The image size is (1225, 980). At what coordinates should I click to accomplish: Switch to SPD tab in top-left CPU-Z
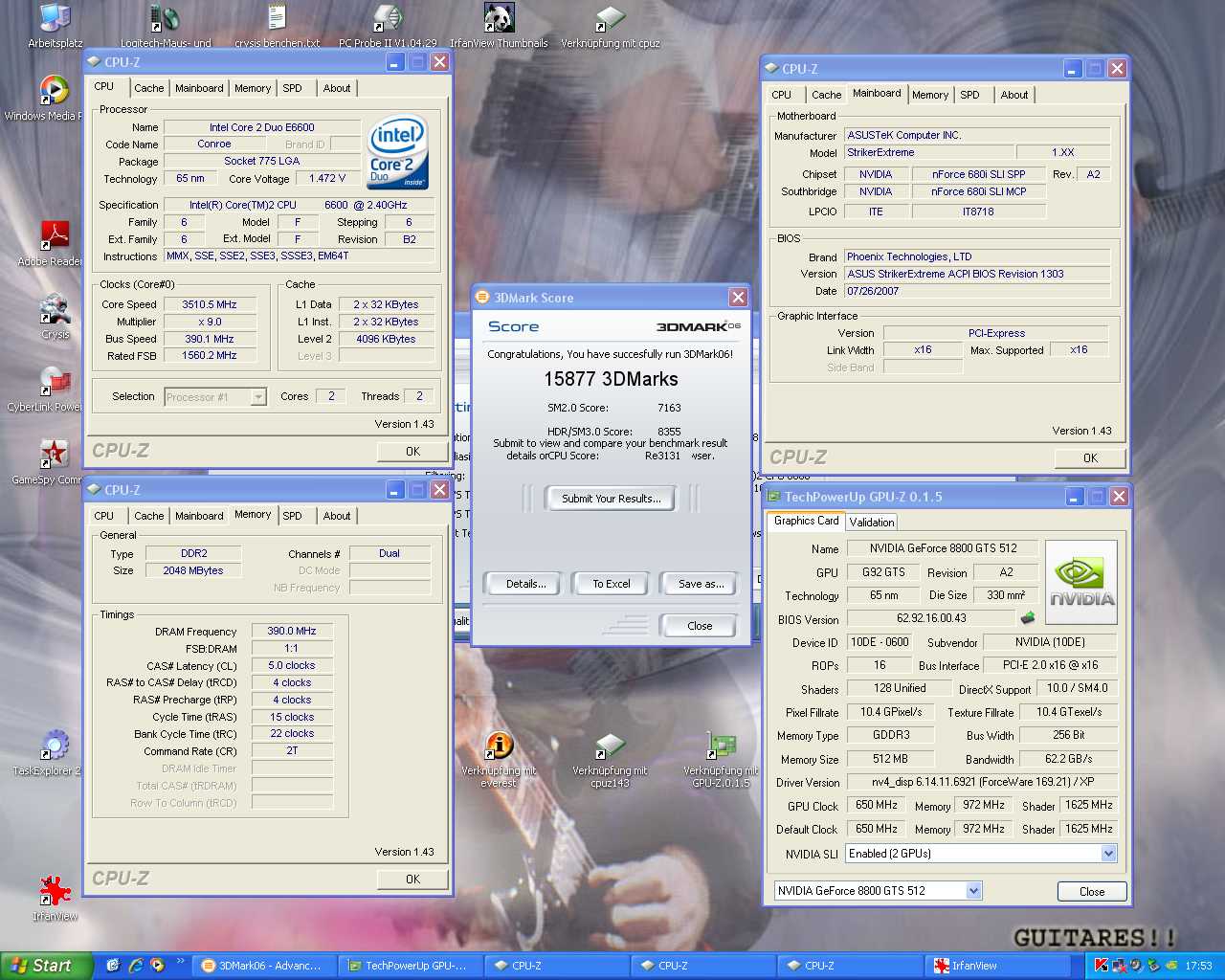click(x=292, y=88)
